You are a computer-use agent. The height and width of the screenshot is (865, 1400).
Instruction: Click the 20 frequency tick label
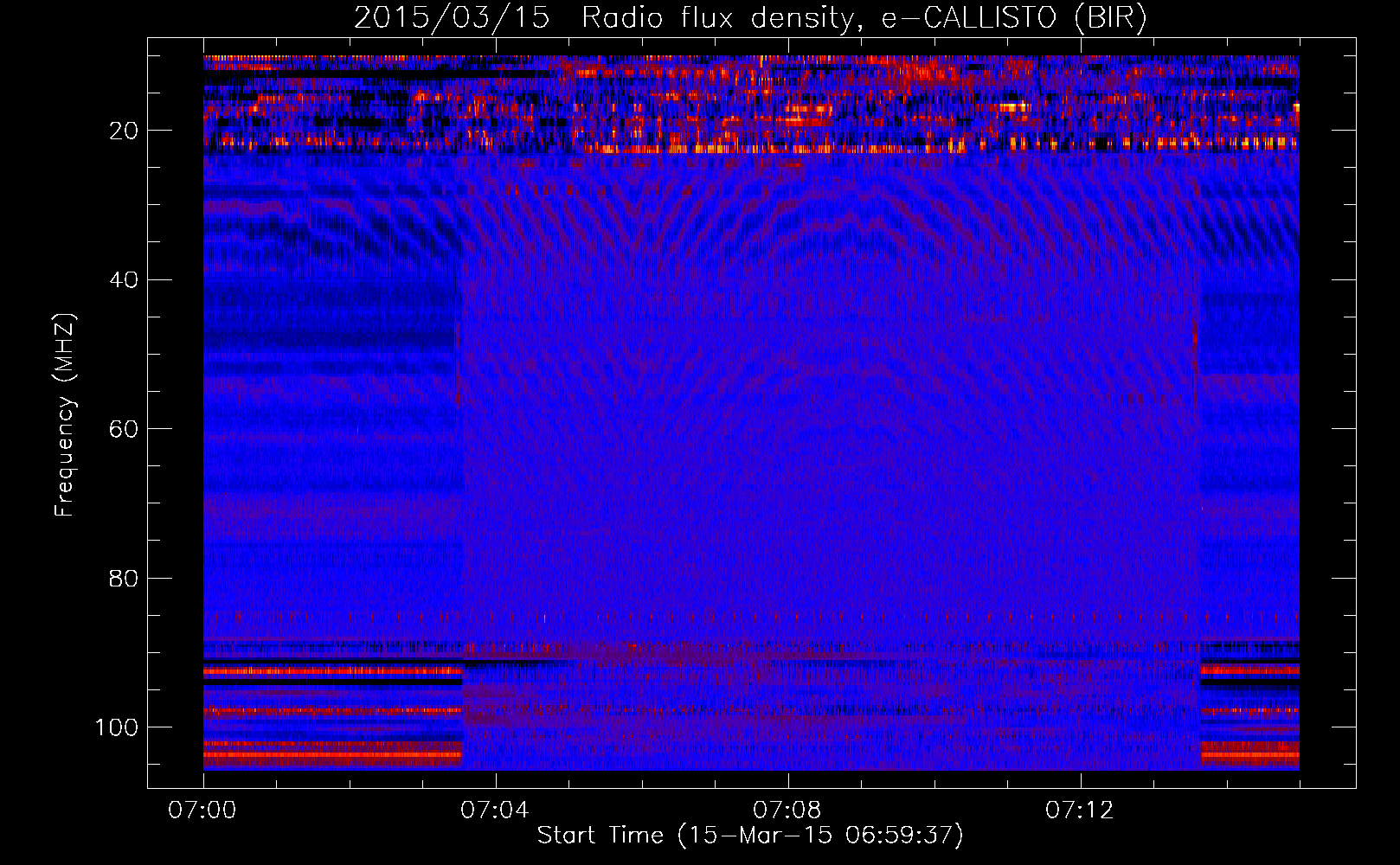(x=124, y=131)
